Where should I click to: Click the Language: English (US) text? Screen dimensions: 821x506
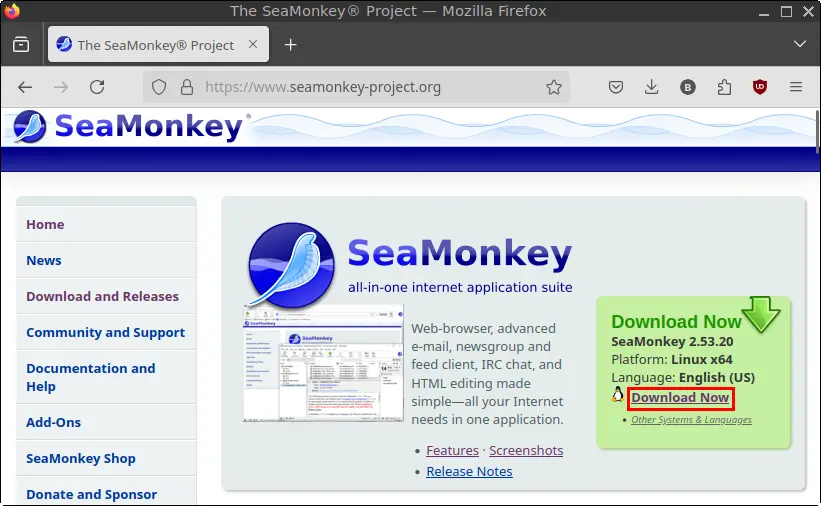point(683,378)
